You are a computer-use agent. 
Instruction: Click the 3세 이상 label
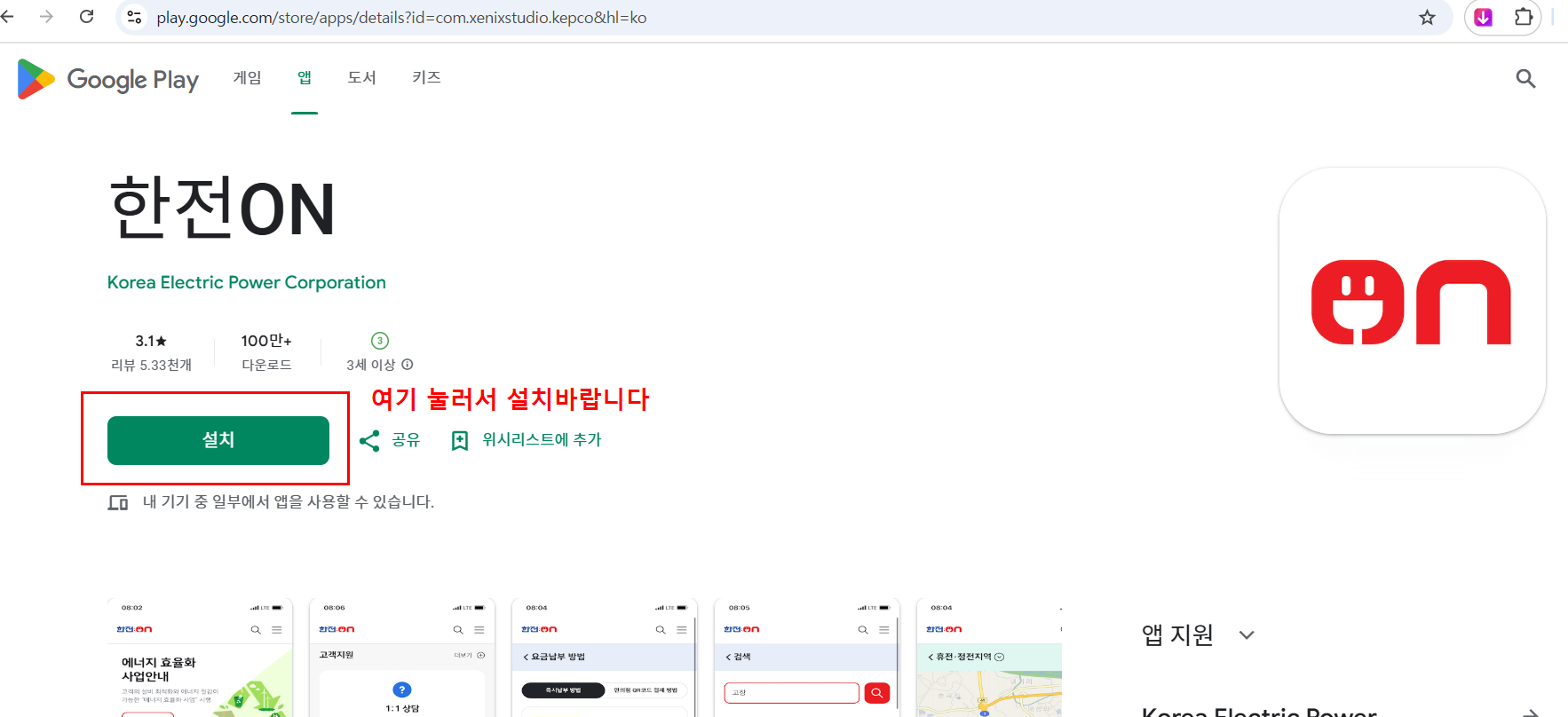point(370,365)
